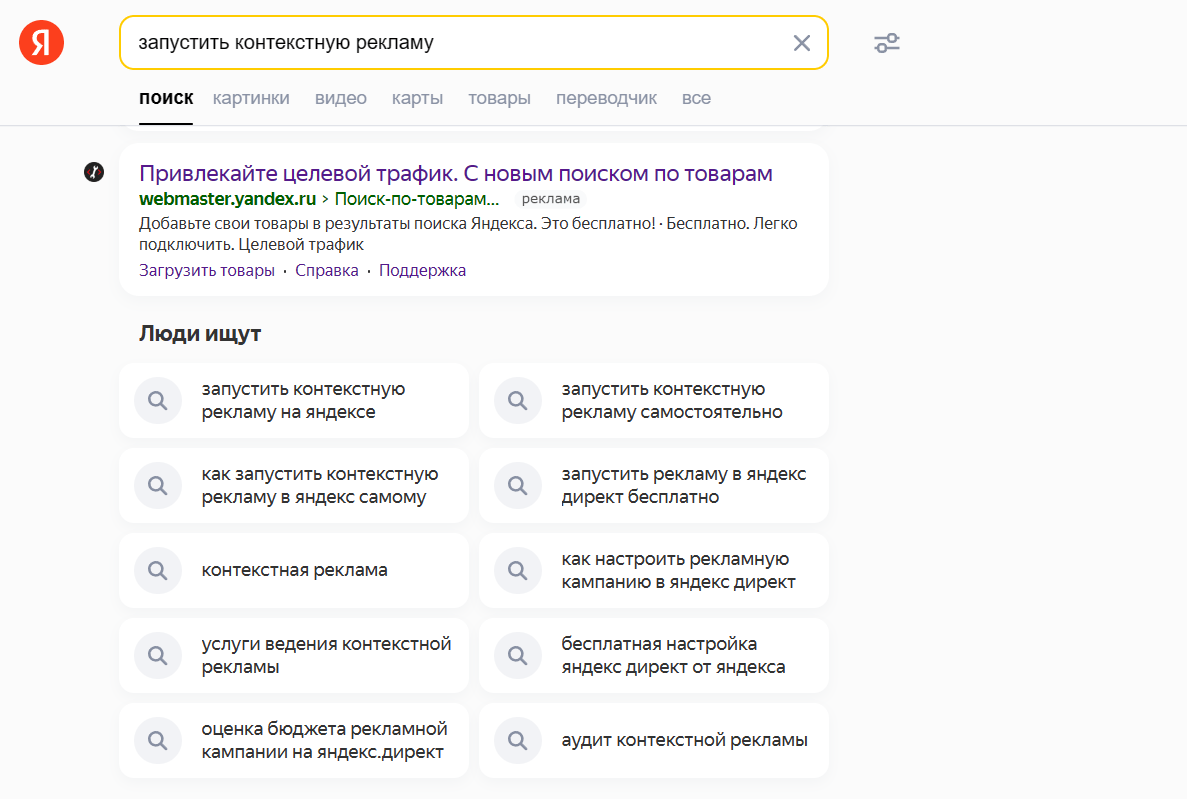
Task: Open the 'товары' tab
Action: [x=500, y=98]
